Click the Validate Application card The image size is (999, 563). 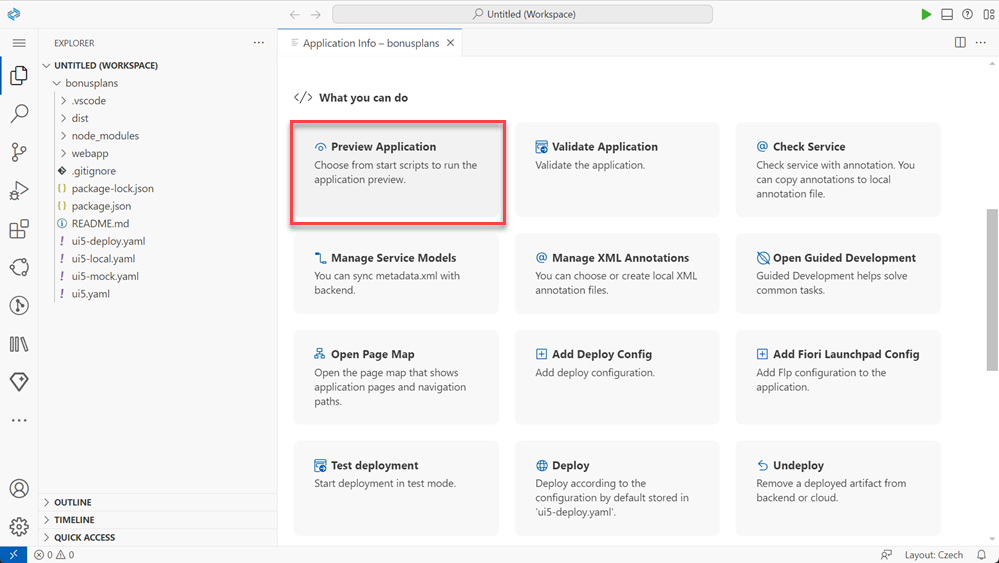pos(617,169)
